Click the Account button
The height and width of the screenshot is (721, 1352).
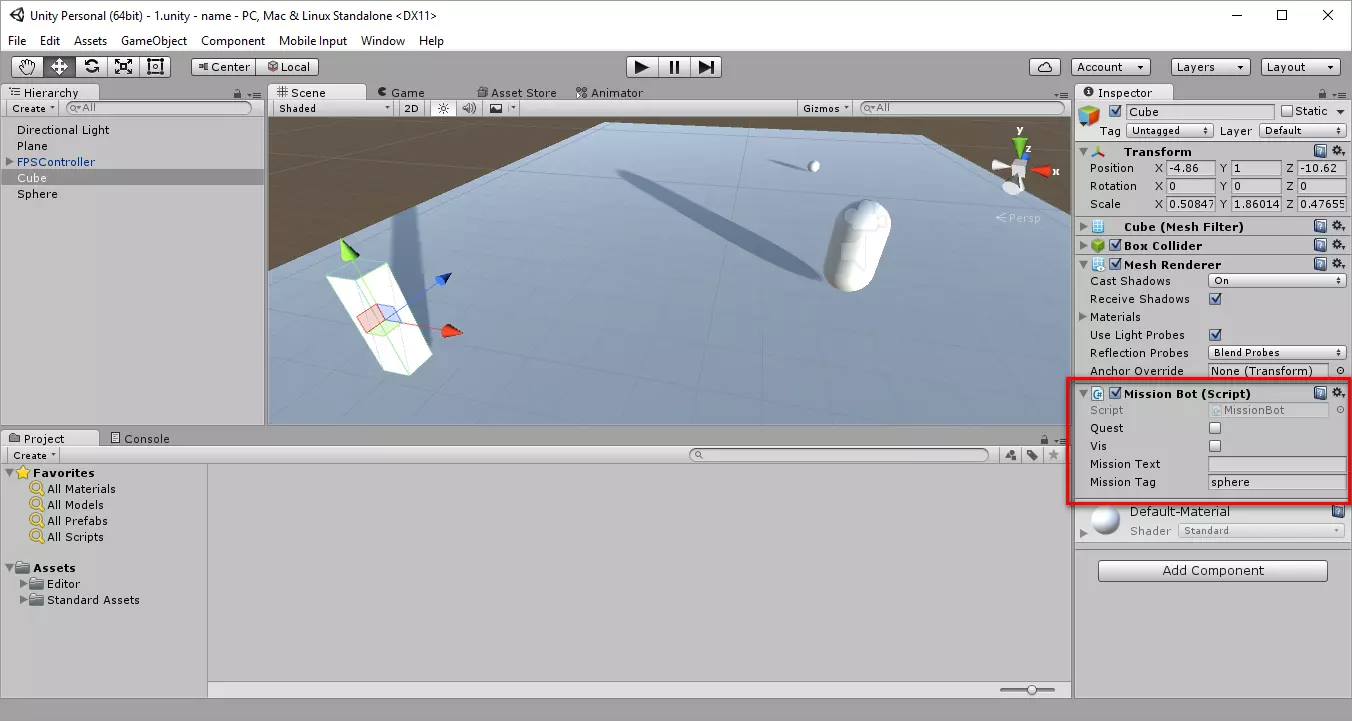click(x=1110, y=67)
